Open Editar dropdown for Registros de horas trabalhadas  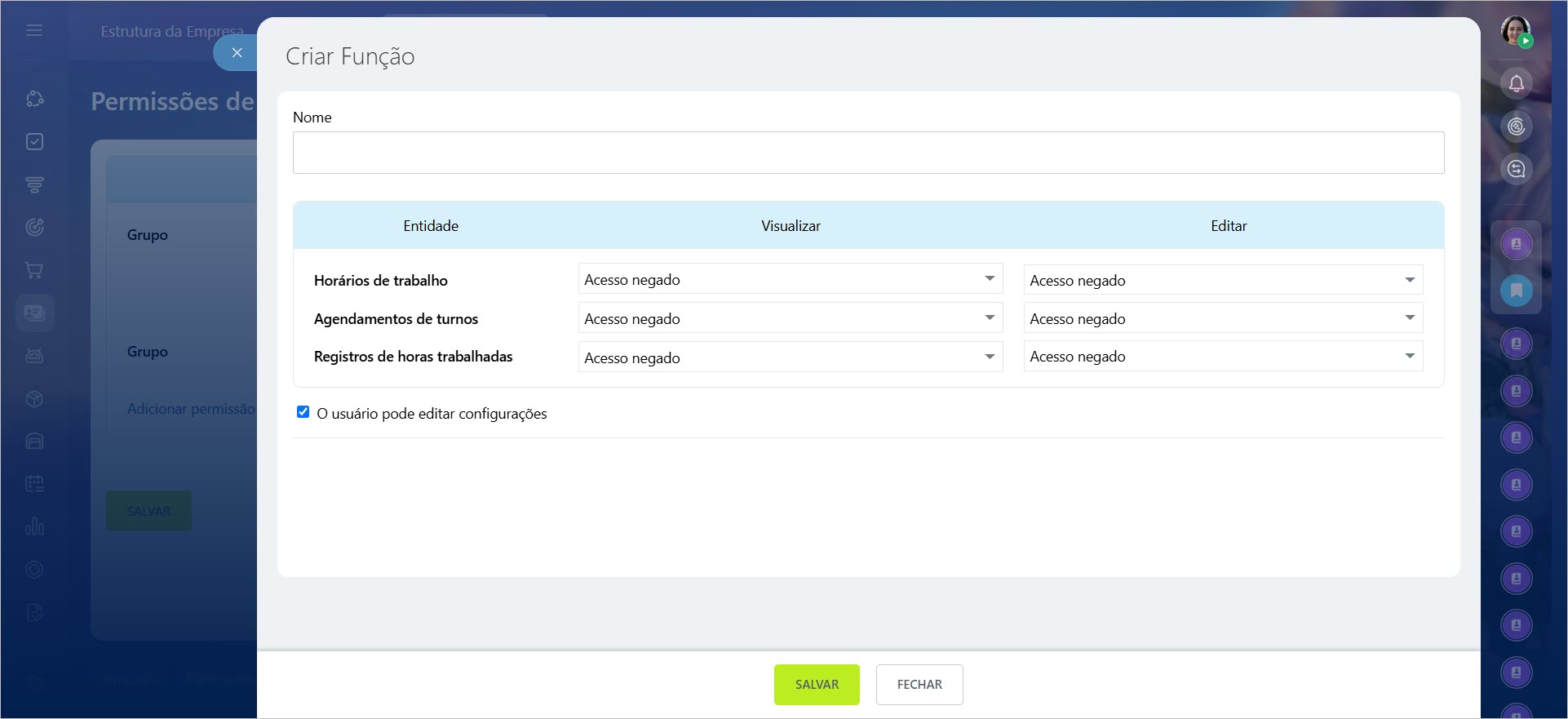1222,357
